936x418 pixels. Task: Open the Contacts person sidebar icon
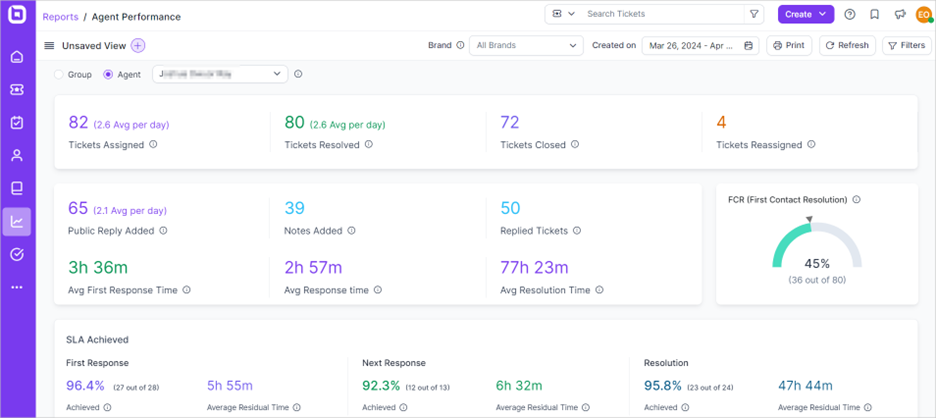tap(17, 156)
